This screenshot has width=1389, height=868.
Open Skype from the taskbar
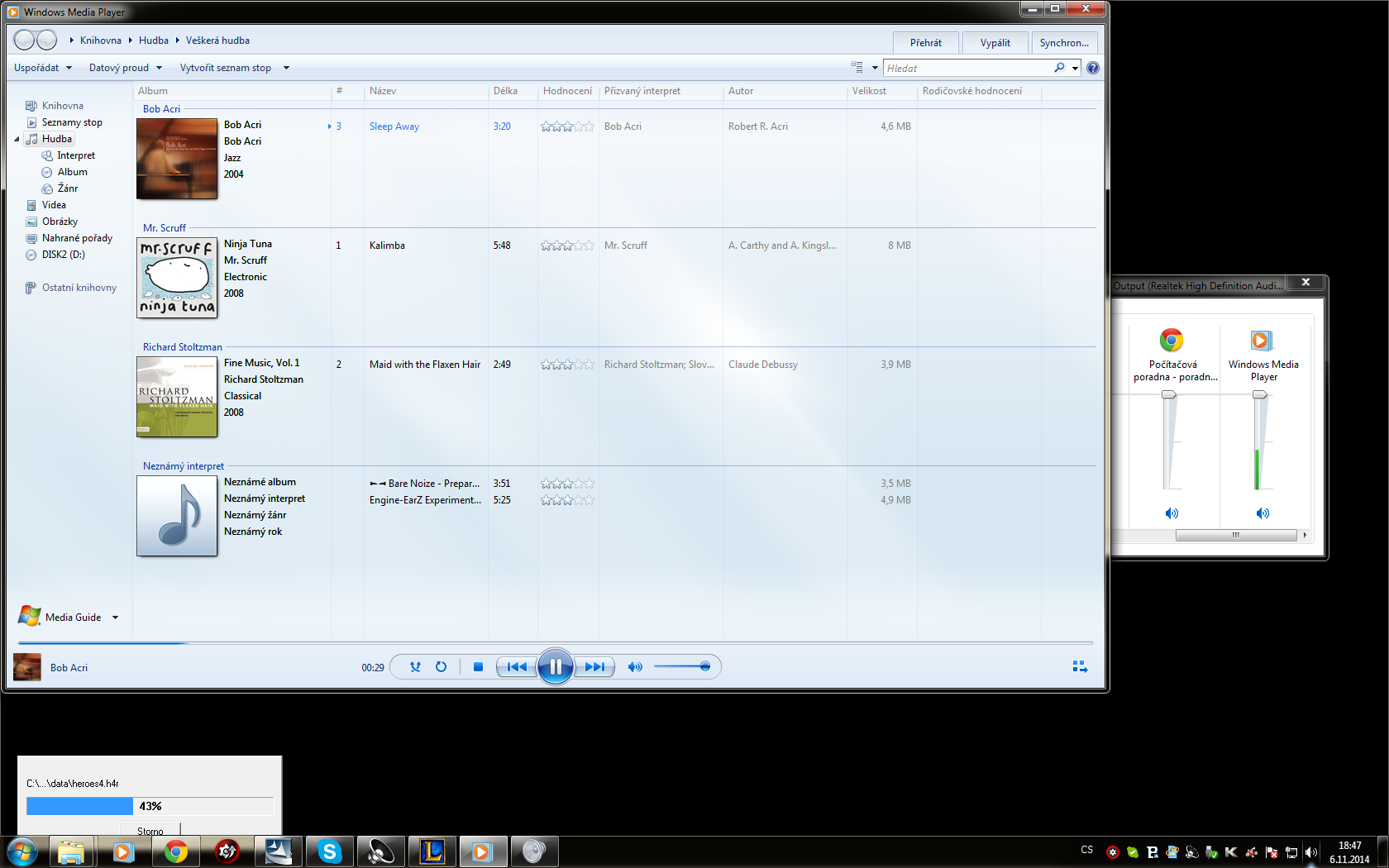[x=330, y=851]
